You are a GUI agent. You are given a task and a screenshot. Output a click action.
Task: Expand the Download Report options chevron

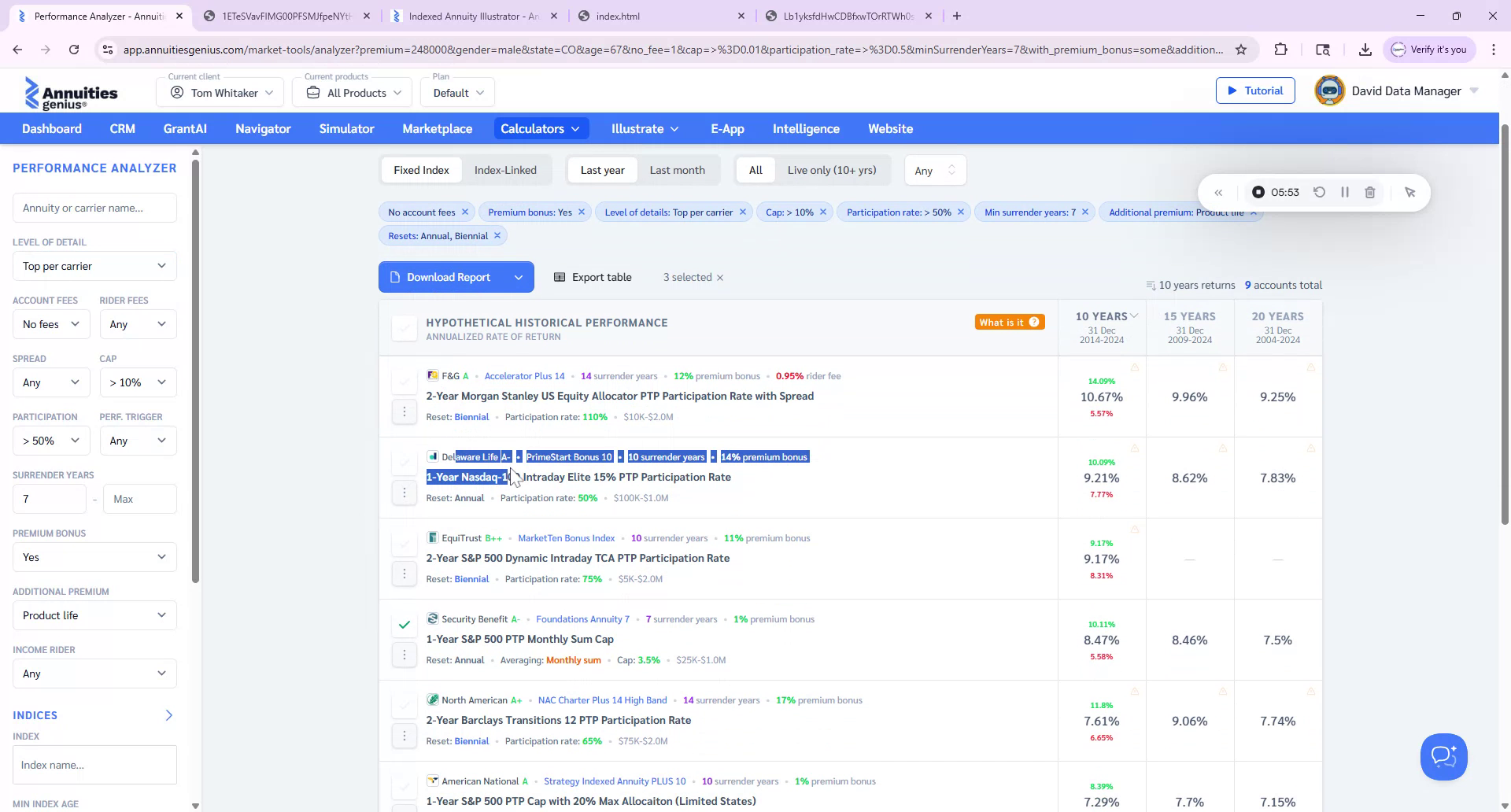point(519,277)
